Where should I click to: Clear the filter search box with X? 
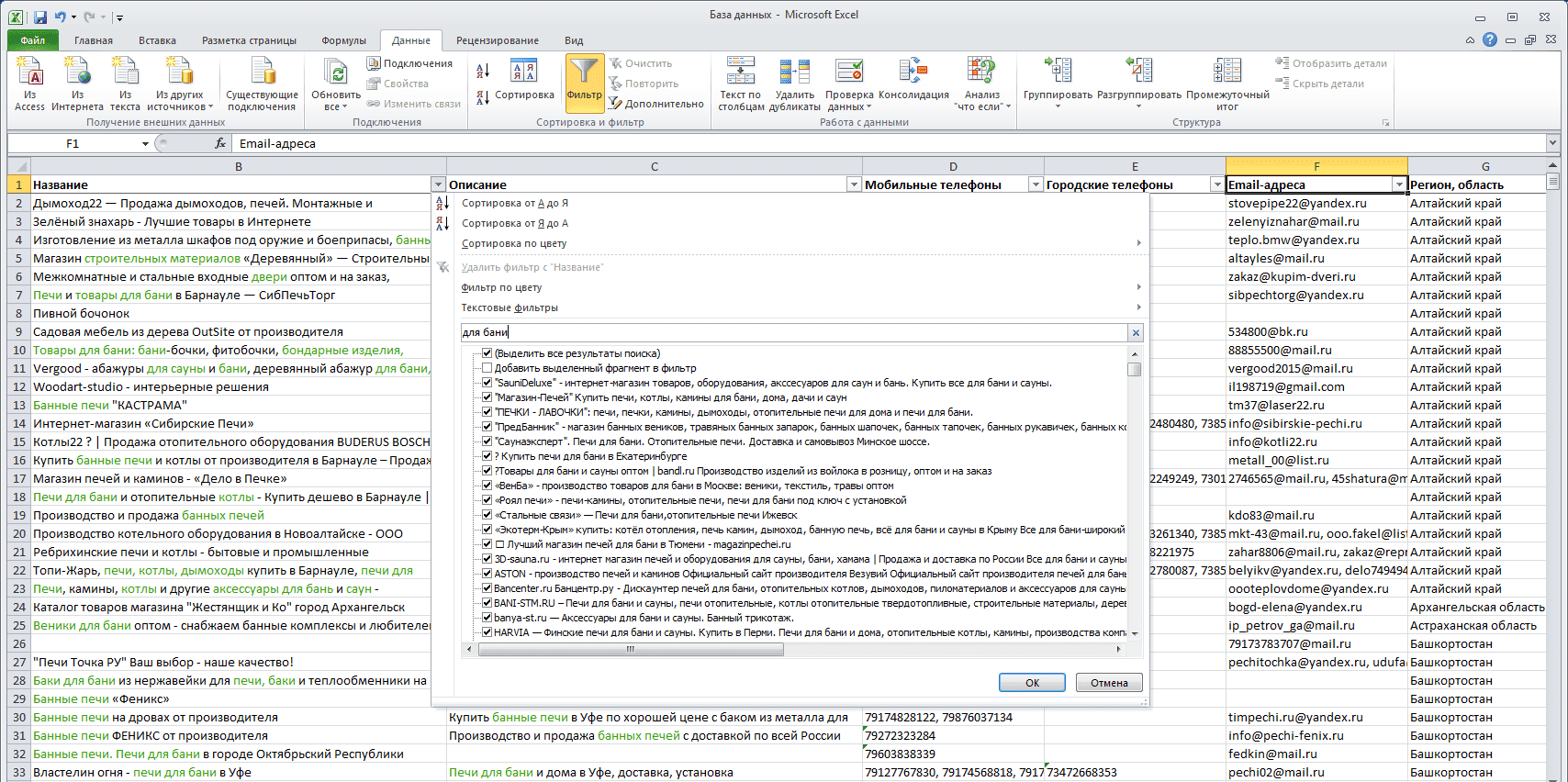[1136, 333]
